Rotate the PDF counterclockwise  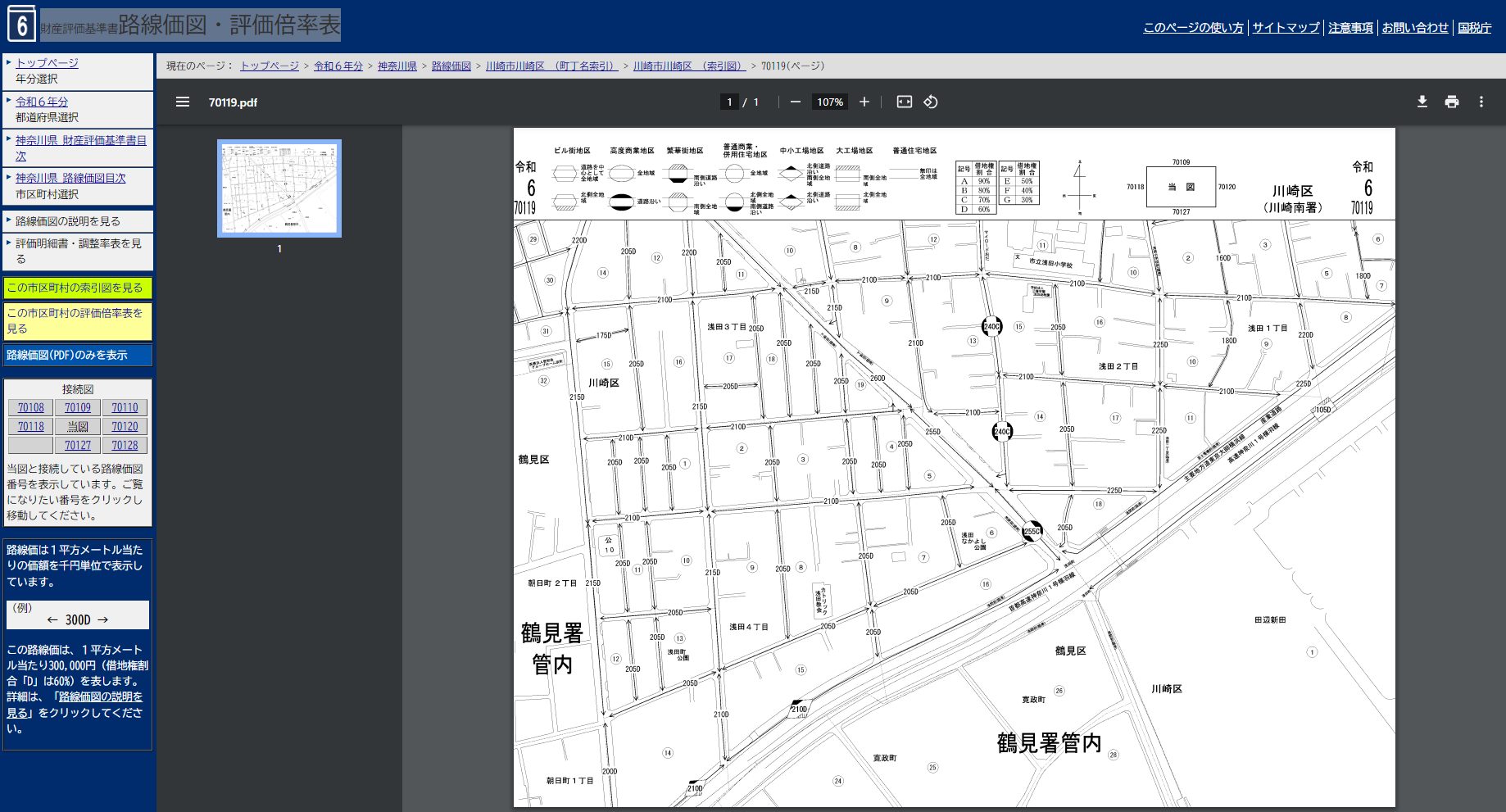930,102
